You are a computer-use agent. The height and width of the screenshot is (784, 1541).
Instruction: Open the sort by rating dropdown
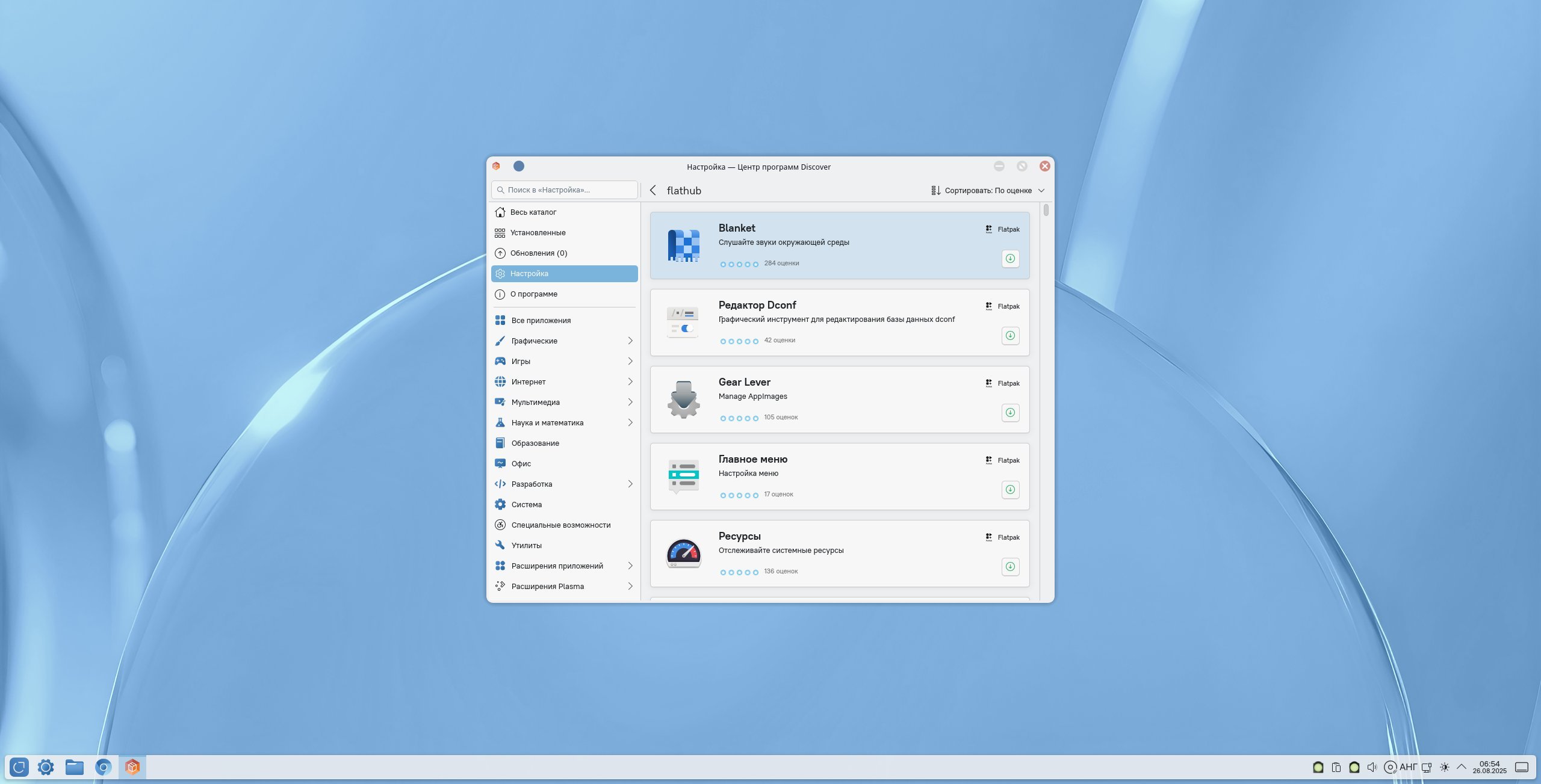pyautogui.click(x=987, y=191)
